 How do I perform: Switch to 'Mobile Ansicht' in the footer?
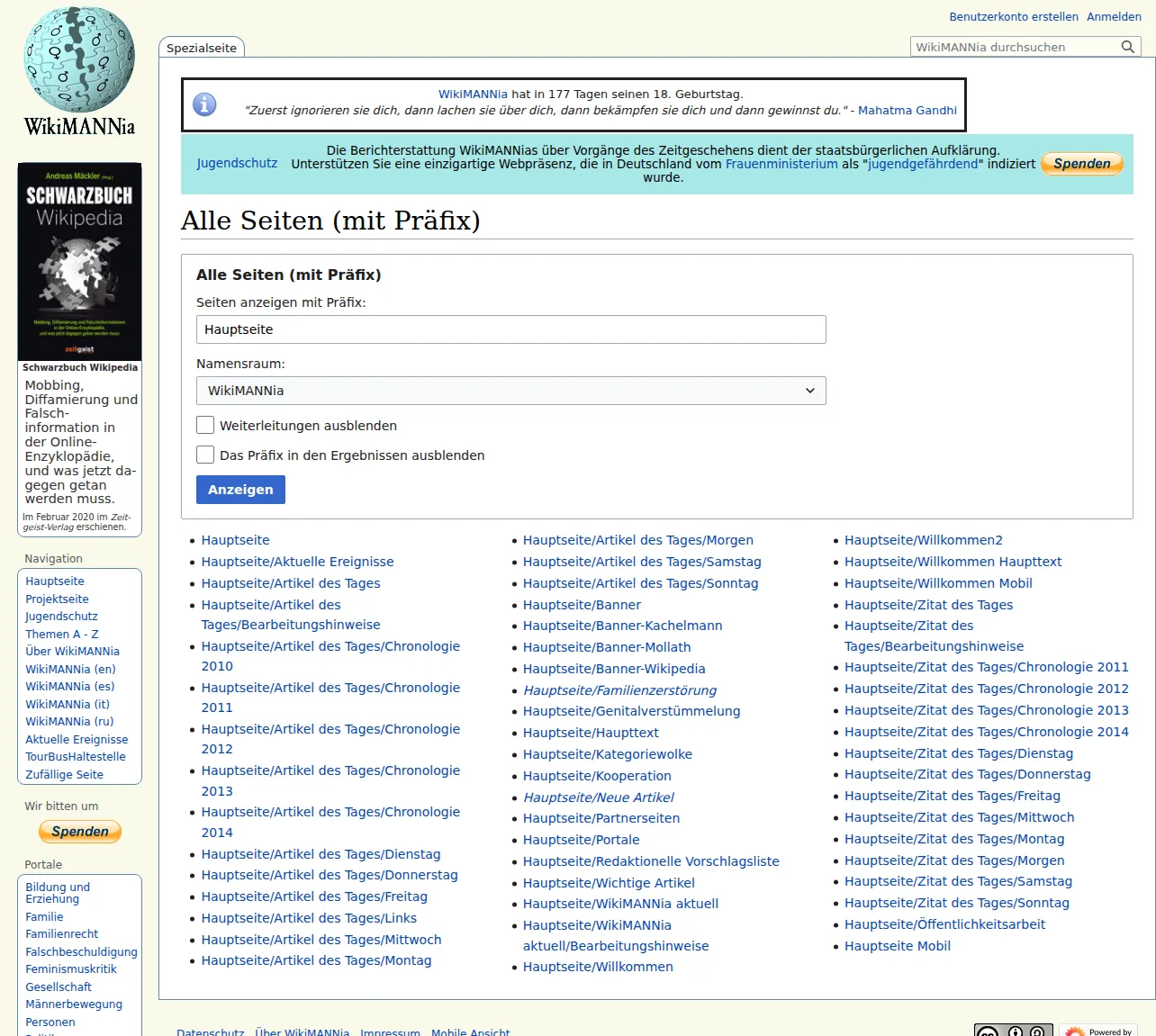pos(471,1031)
